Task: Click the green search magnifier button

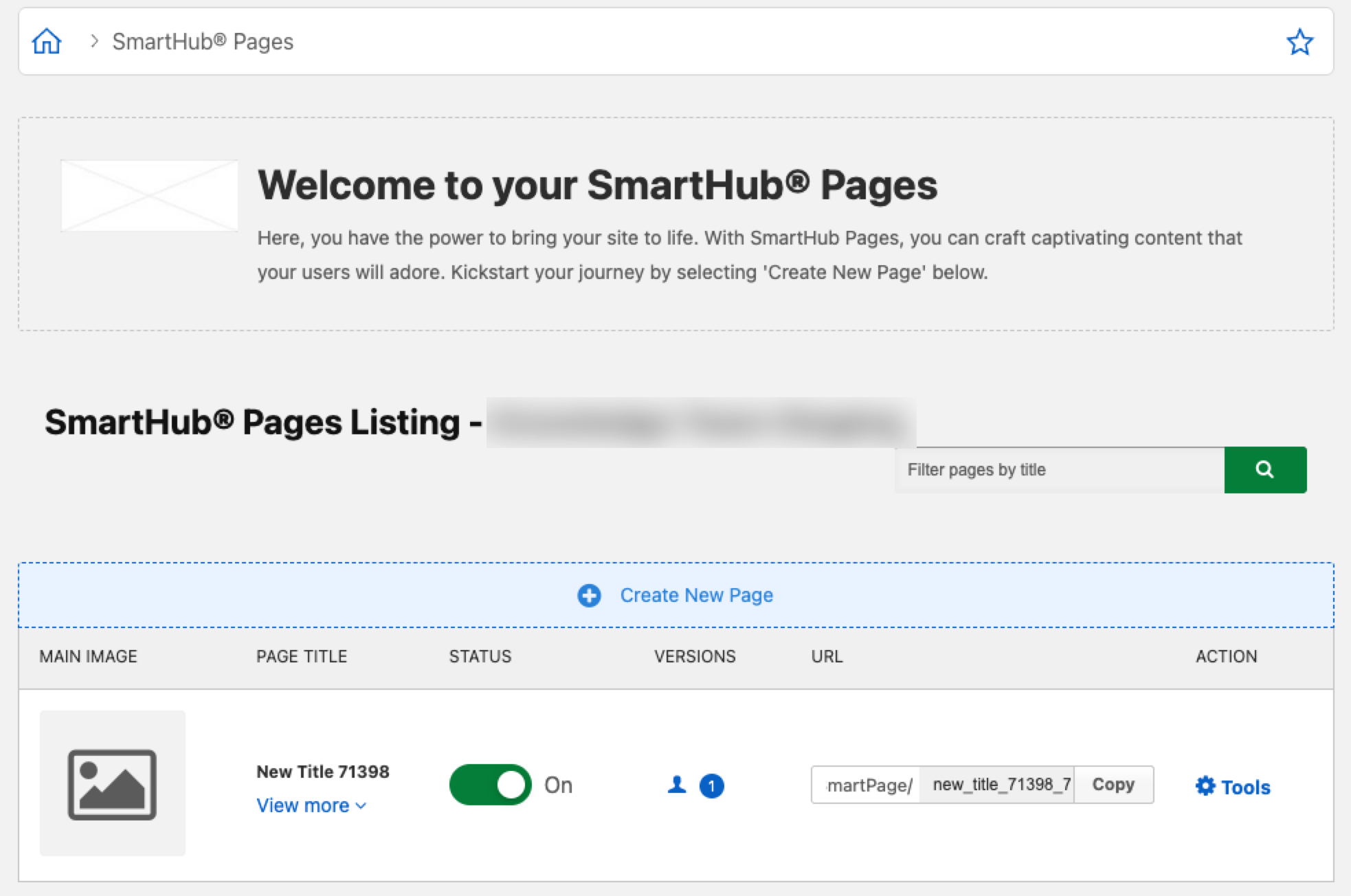Action: click(1265, 469)
